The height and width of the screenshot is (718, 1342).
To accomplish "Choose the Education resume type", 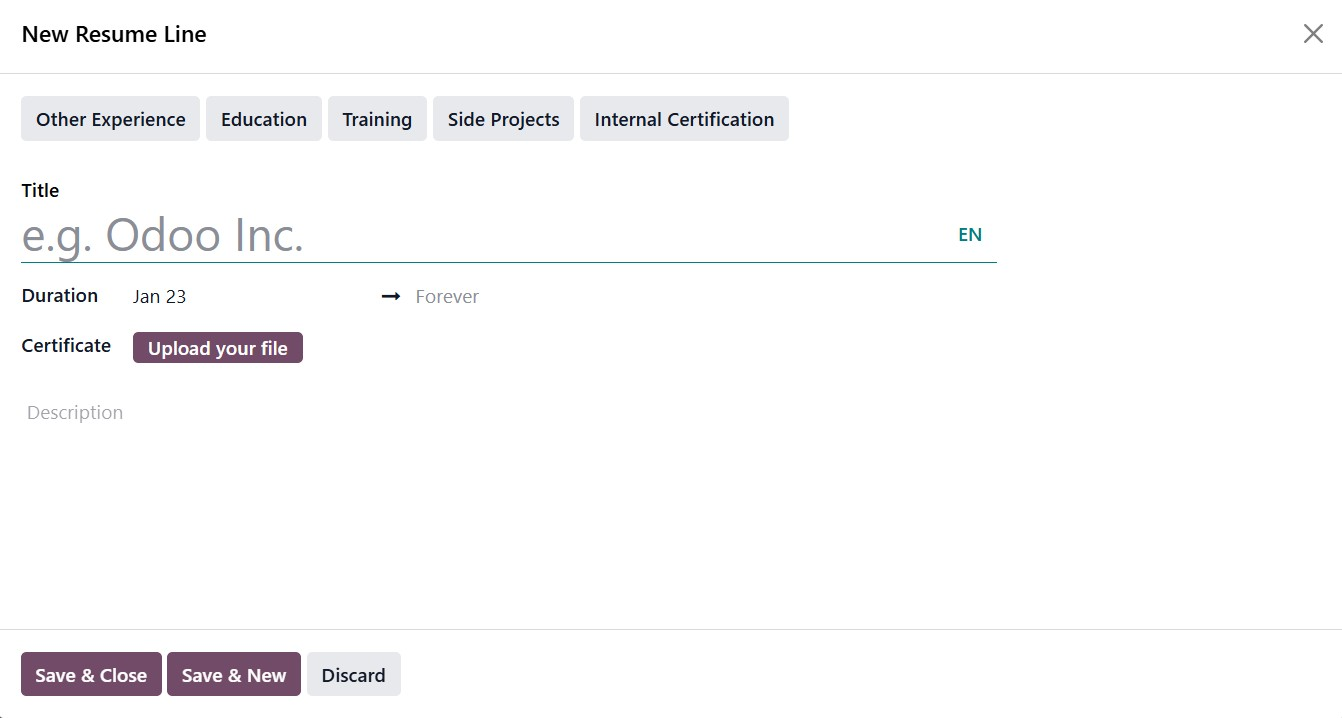I will point(264,119).
